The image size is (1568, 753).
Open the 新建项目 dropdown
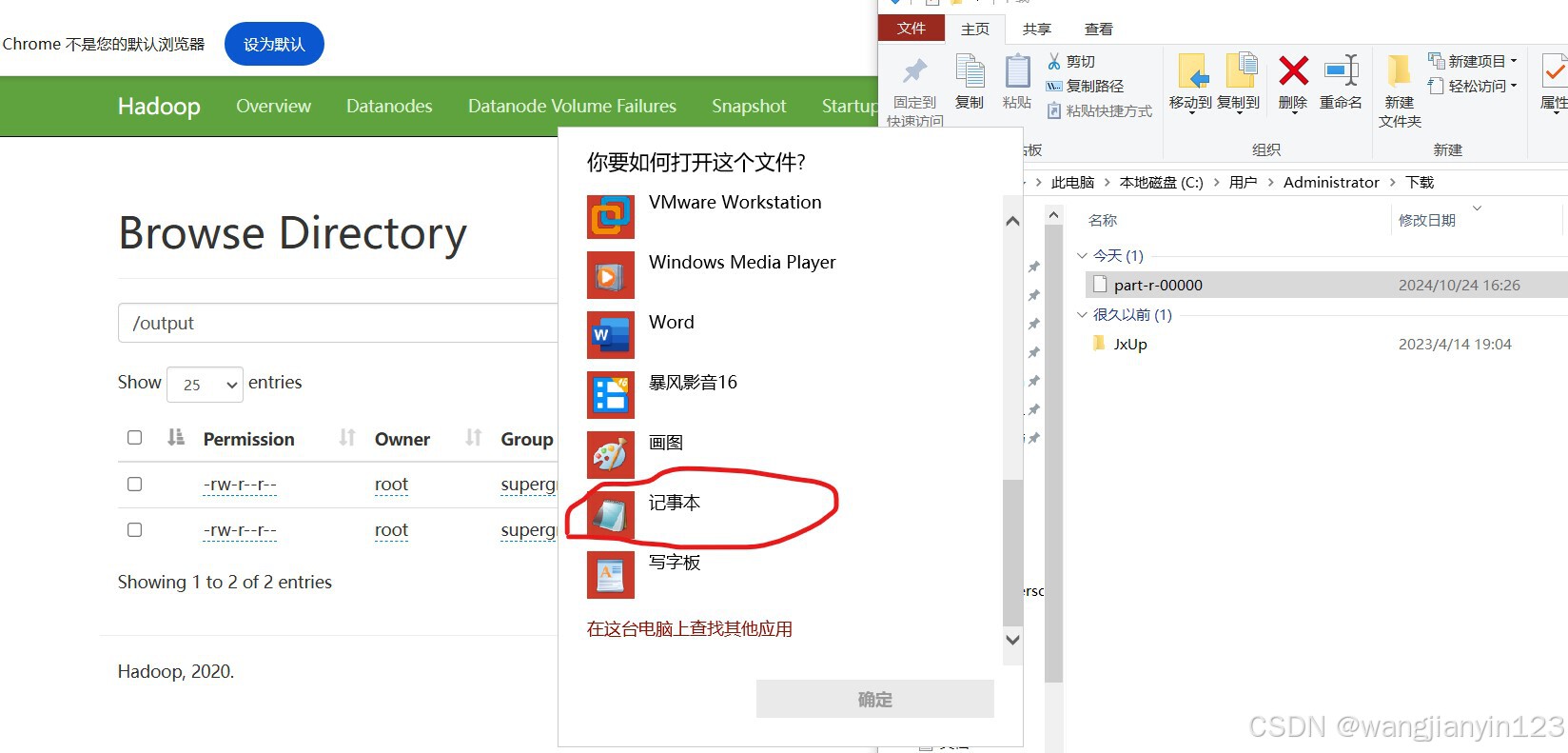tap(1473, 61)
